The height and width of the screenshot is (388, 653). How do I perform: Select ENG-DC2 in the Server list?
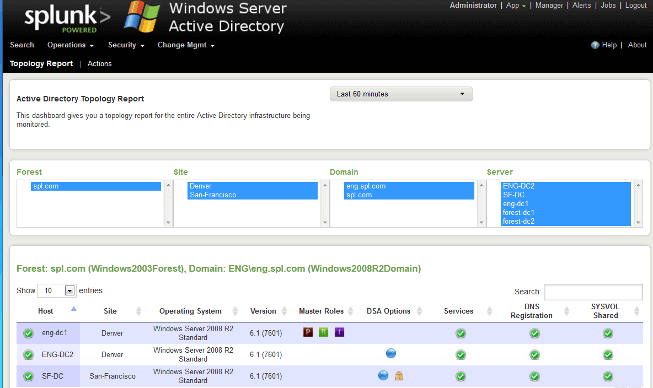566,186
